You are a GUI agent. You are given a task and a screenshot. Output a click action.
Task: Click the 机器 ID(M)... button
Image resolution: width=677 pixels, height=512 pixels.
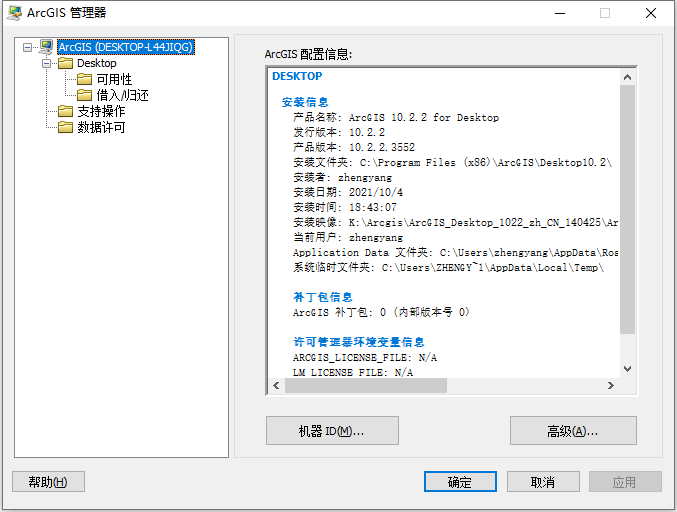click(x=332, y=430)
